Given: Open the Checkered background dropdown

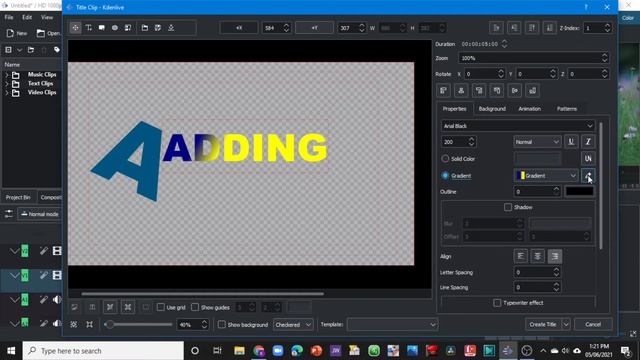Looking at the screenshot, I should [293, 324].
